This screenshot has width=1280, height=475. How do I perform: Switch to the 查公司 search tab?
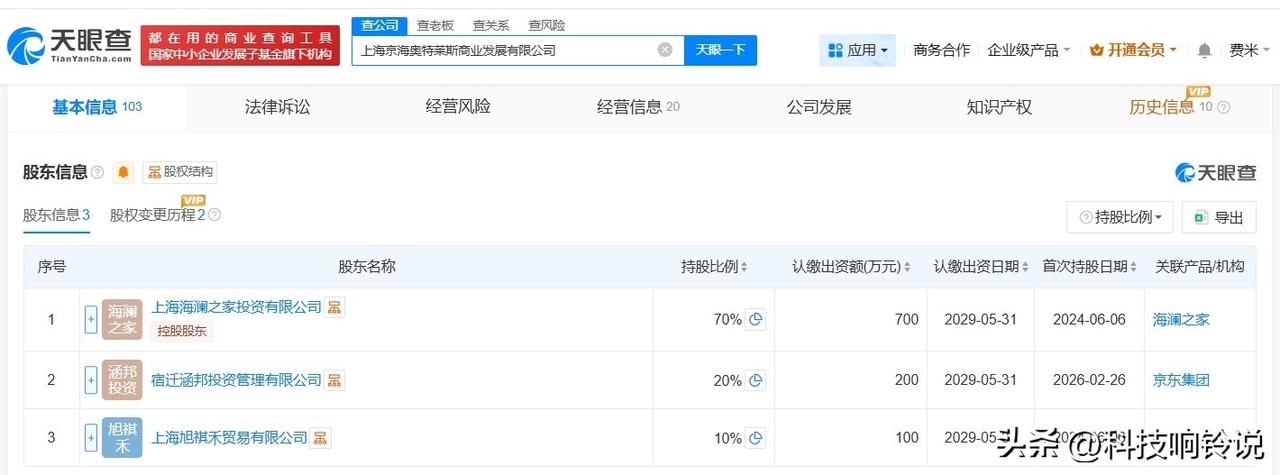(x=379, y=25)
